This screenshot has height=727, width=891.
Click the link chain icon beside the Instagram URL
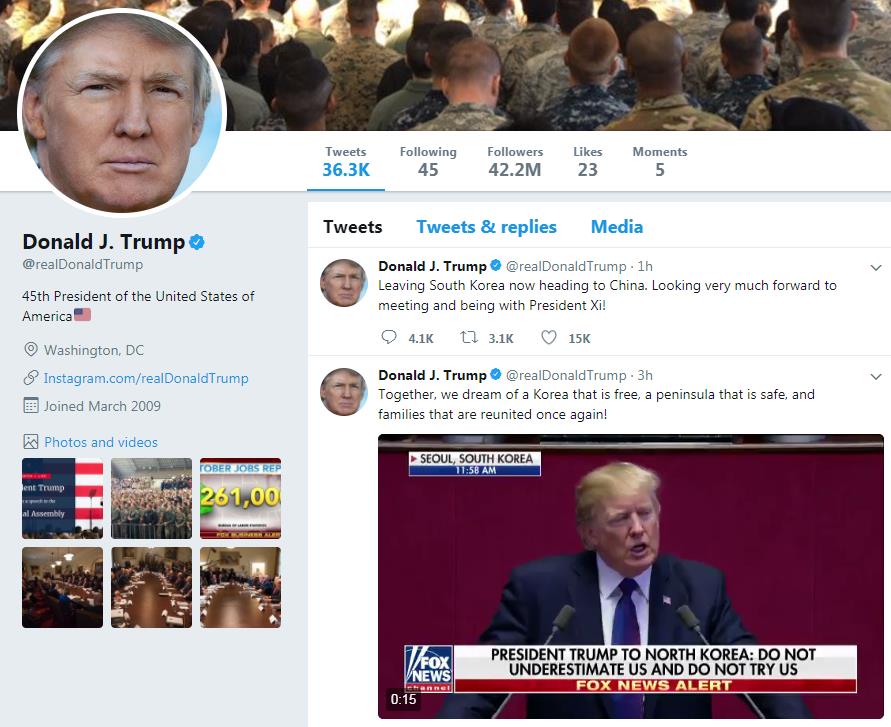pos(31,378)
